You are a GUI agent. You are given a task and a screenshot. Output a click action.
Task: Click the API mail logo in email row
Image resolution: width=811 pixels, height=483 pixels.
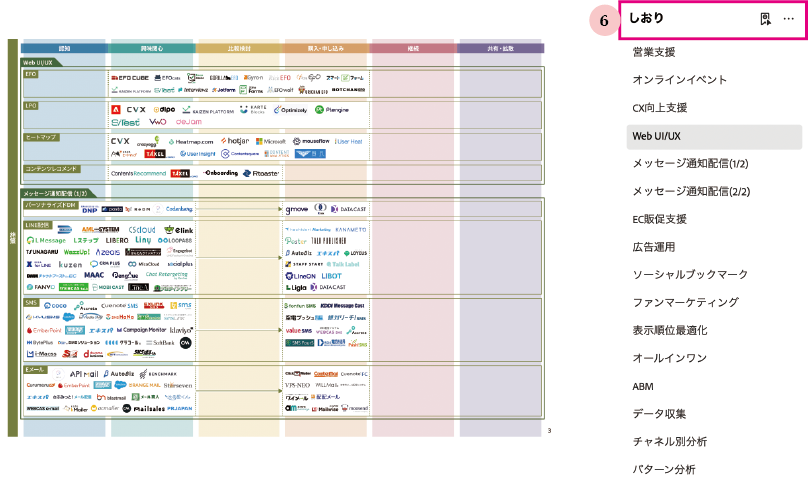(x=84, y=374)
